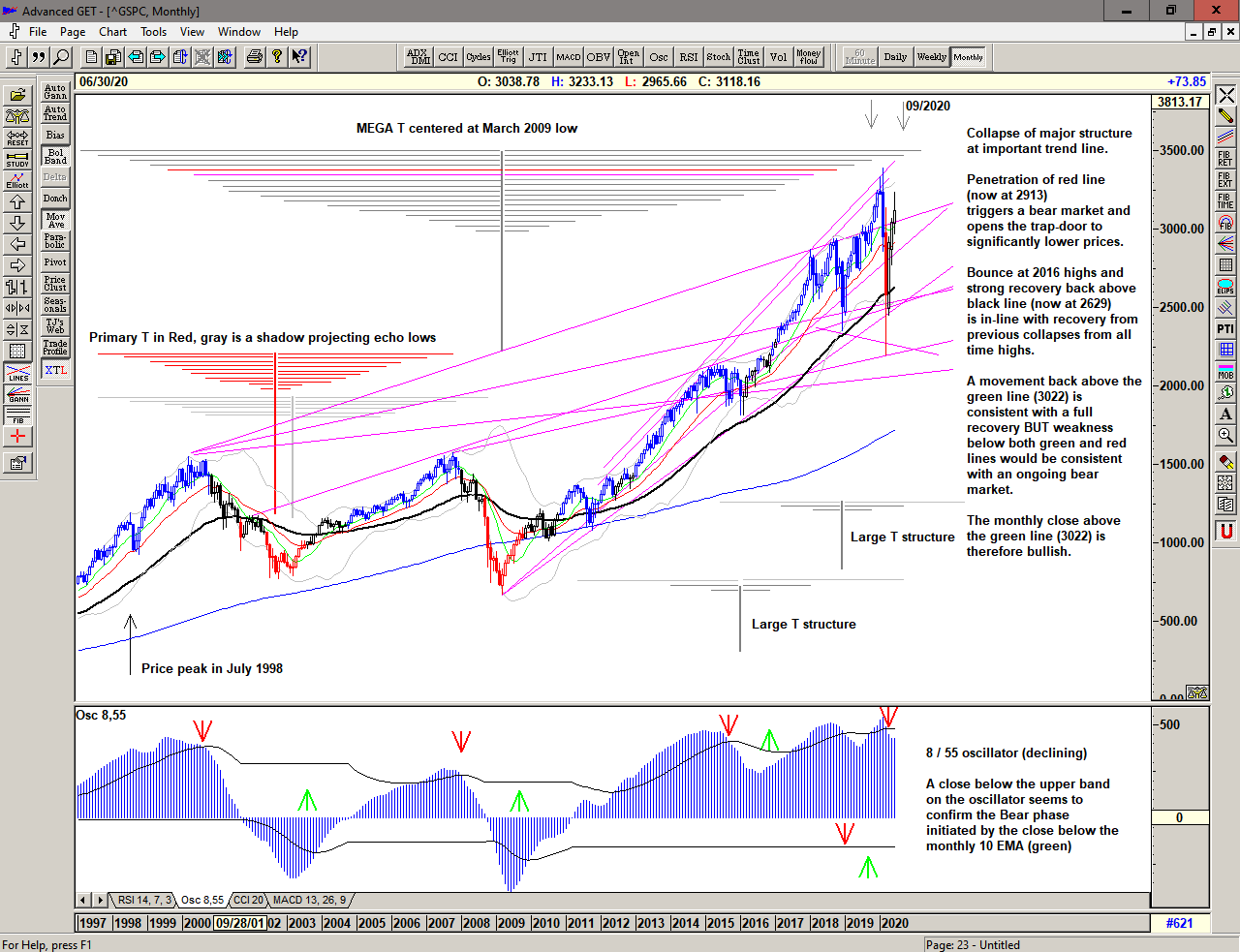
Task: Click the Elliott wave tool icon
Action: pos(17,180)
